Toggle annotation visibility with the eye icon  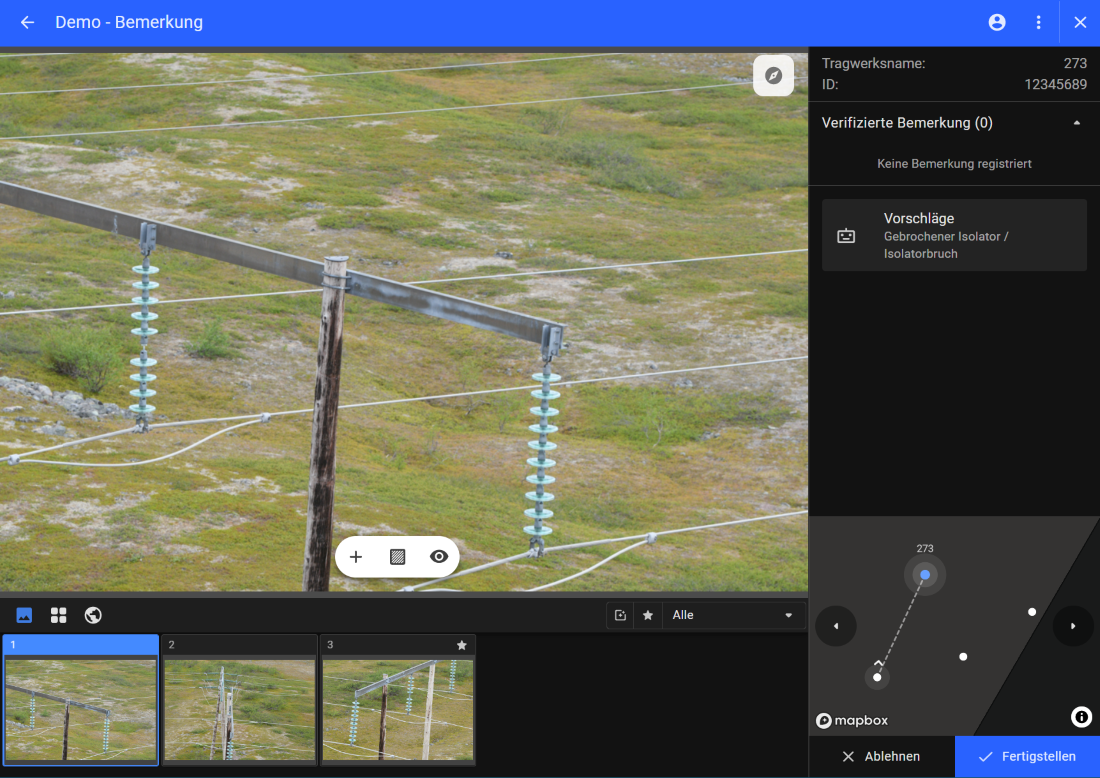[438, 556]
